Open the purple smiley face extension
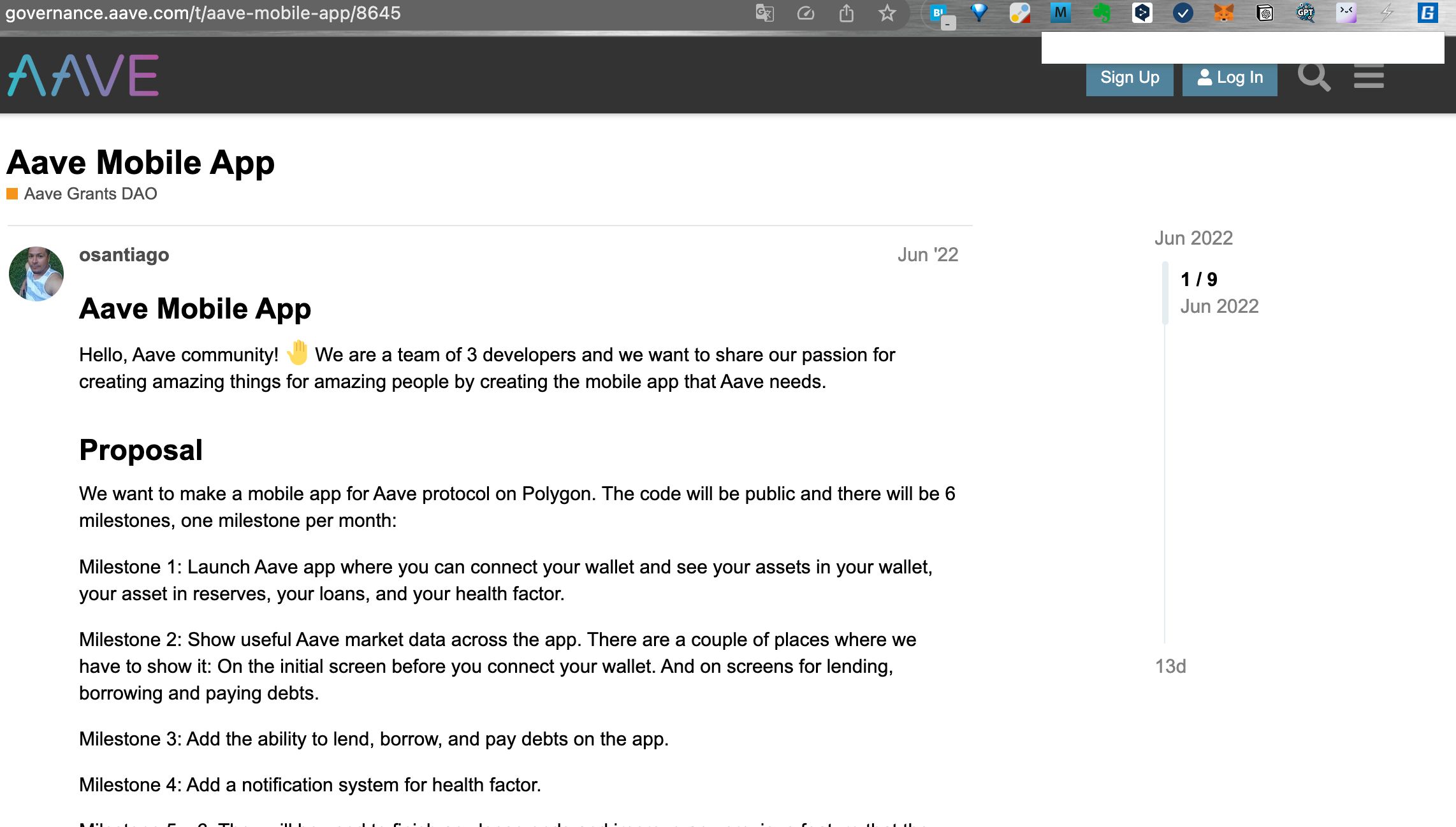Viewport: 1456px width, 827px height. [x=1346, y=13]
